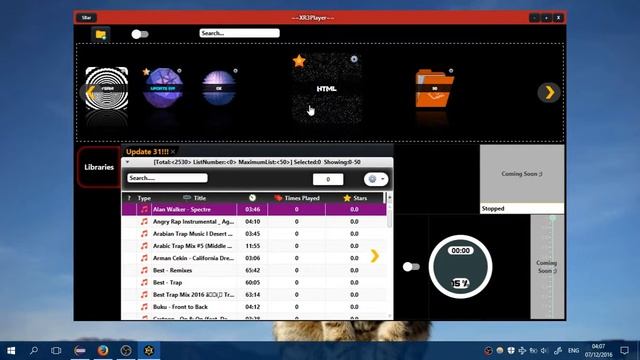Click duration 65:42 of Best - Remixes
The width and height of the screenshot is (640, 360).
pyautogui.click(x=253, y=270)
